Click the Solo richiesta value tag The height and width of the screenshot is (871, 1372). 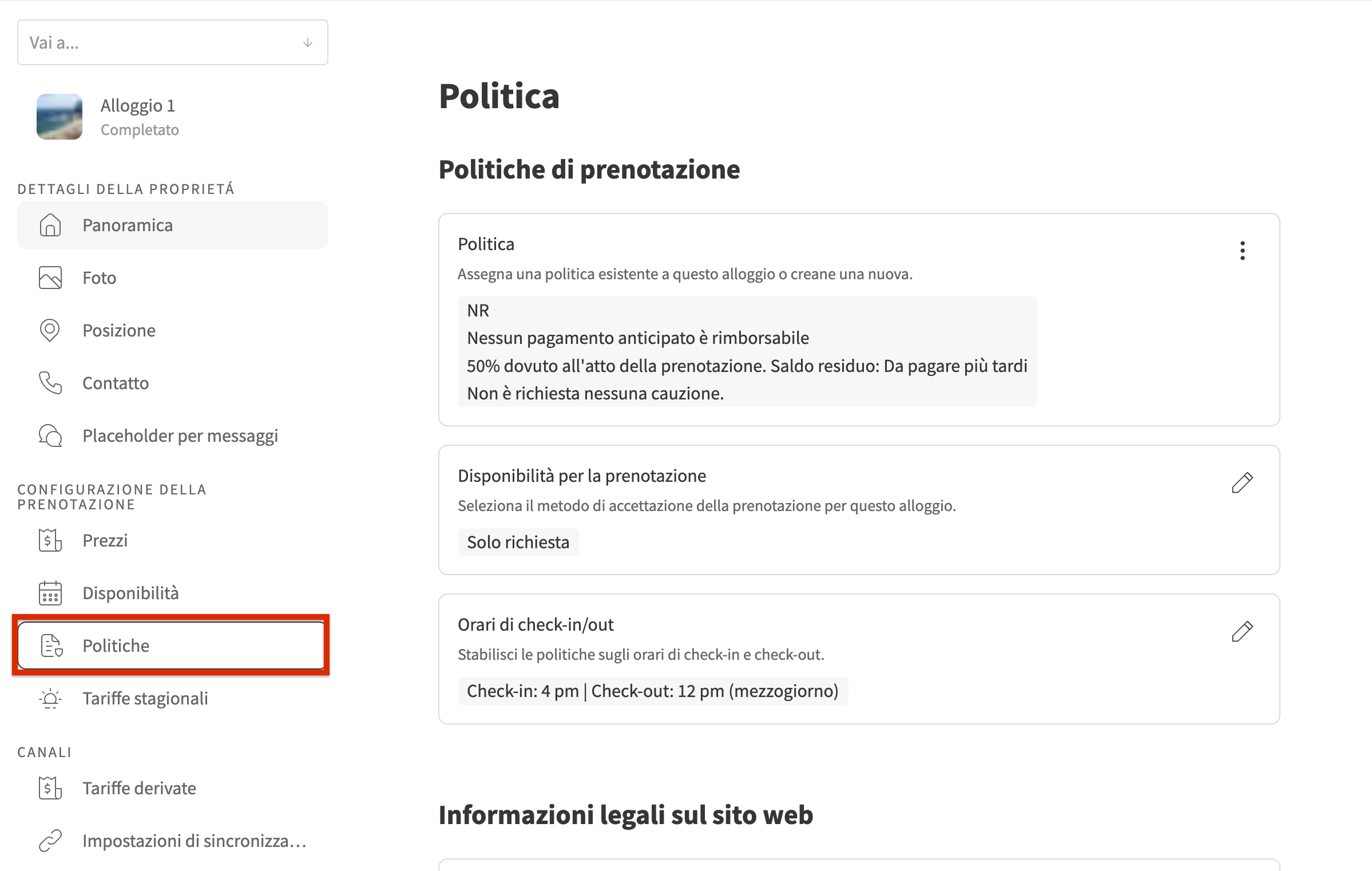(518, 542)
